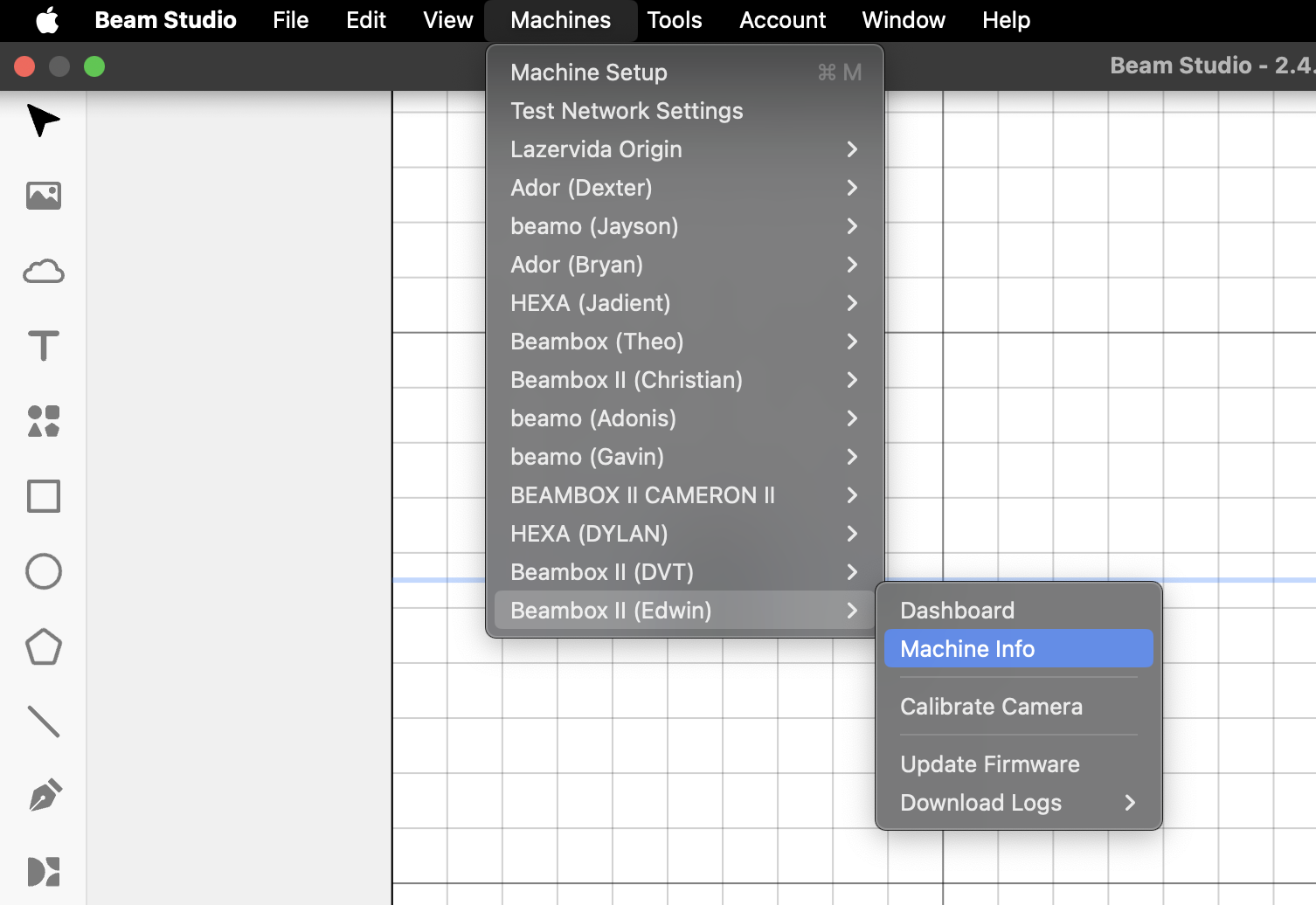
Task: Expand the Beambox II (Christian) submenu
Action: click(x=685, y=380)
